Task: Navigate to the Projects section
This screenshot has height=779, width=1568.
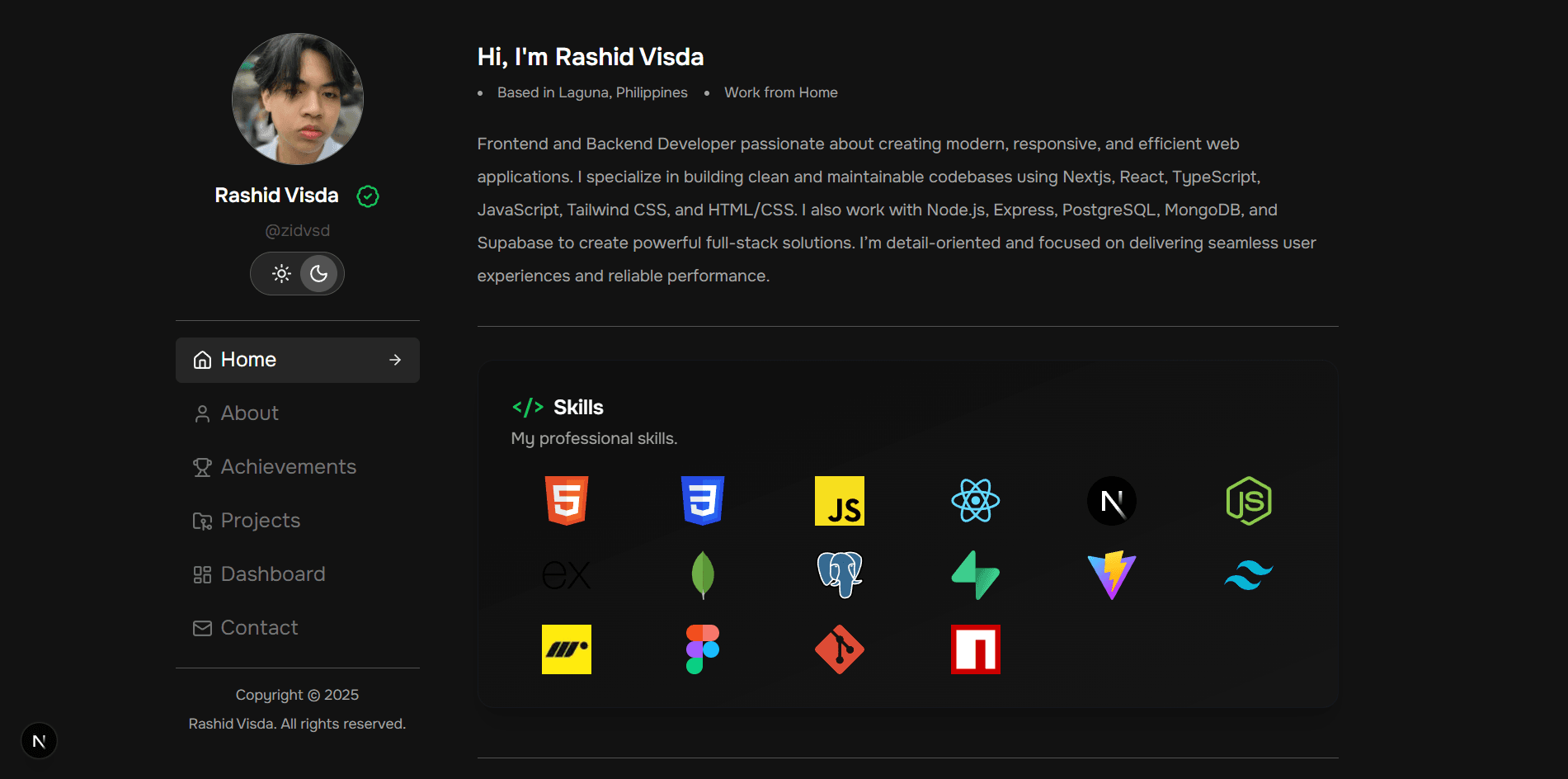Action: 259,520
